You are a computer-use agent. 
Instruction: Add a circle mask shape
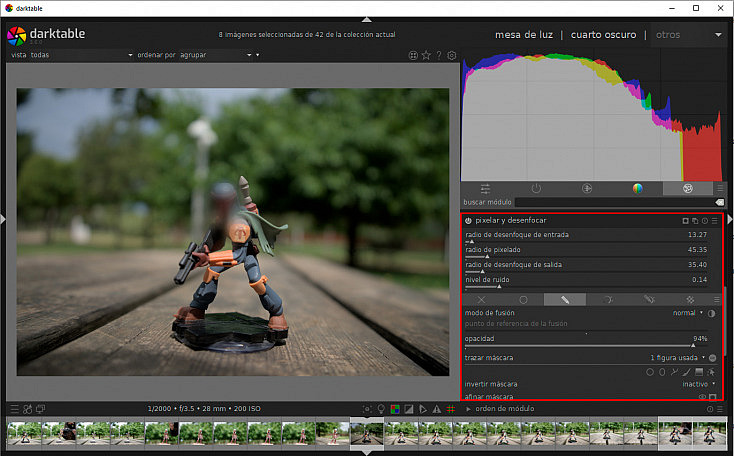click(650, 372)
